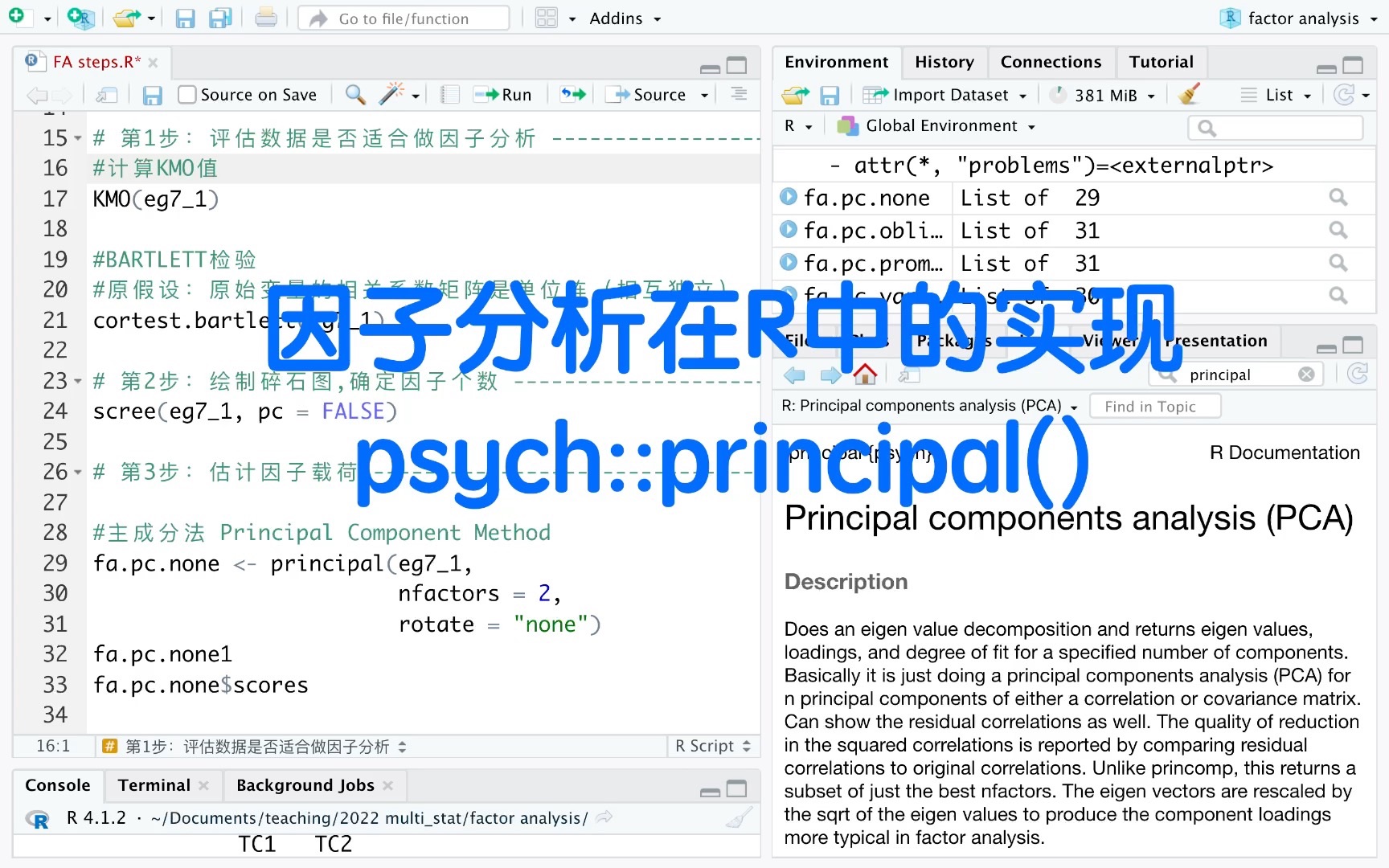1389x868 pixels.
Task: Inspect fa.pc.none with its magnifier icon
Action: coord(1338,197)
